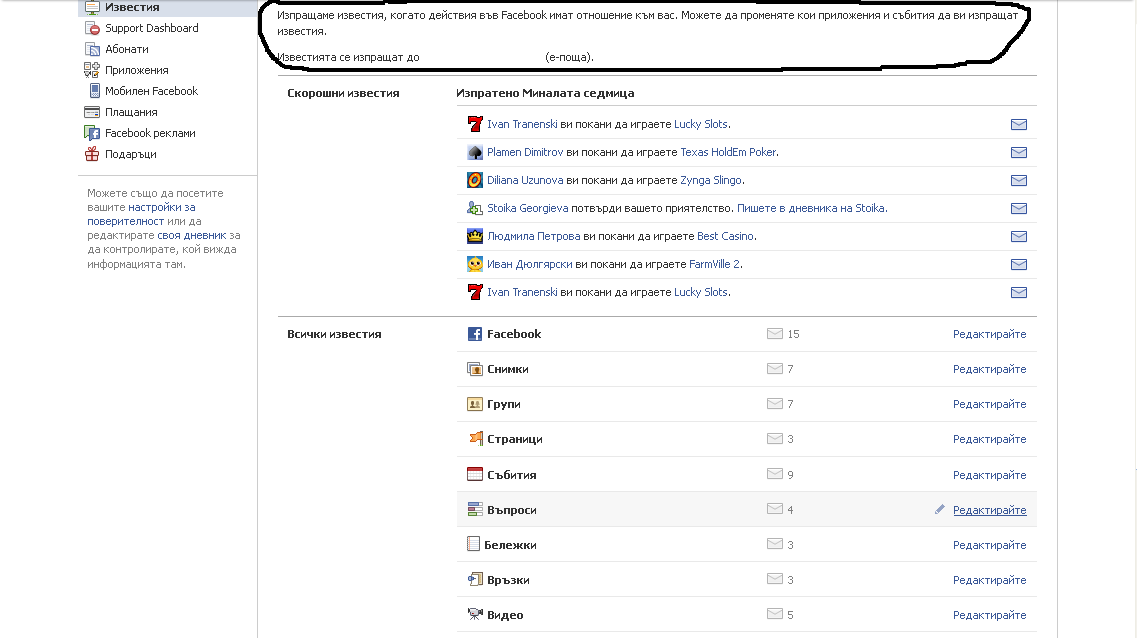Open Plamen Dimitrov profile link
1137x638 pixels.
point(525,152)
